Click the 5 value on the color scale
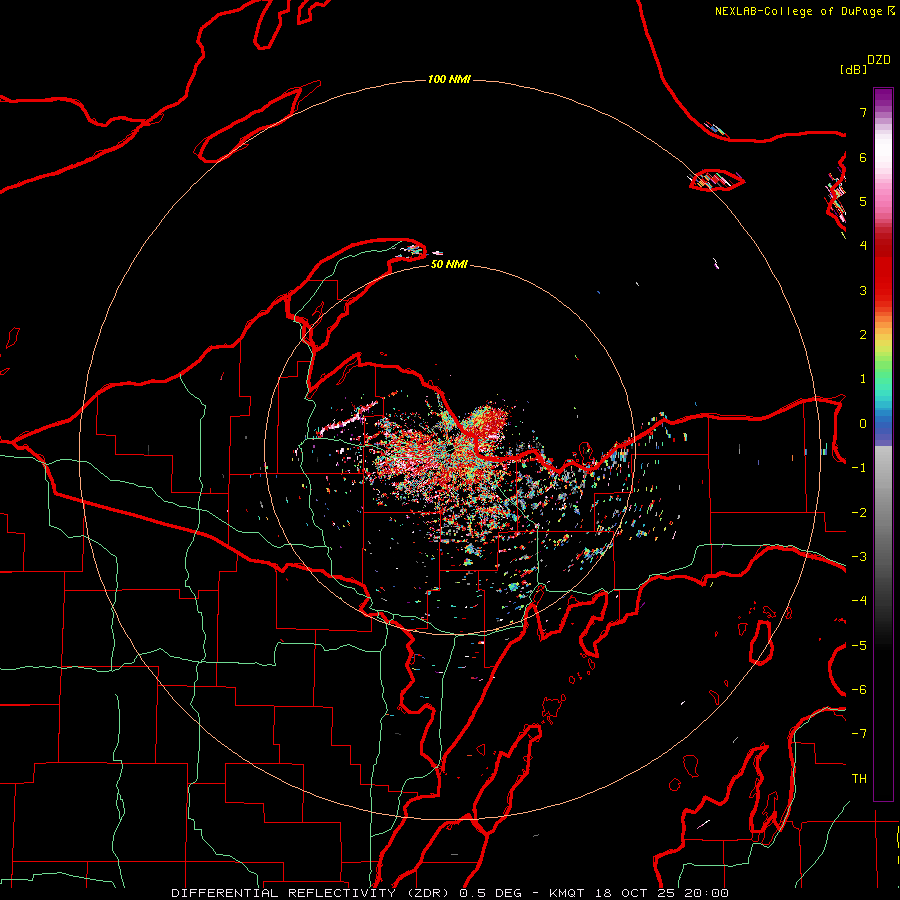Viewport: 900px width, 900px height. (x=863, y=201)
